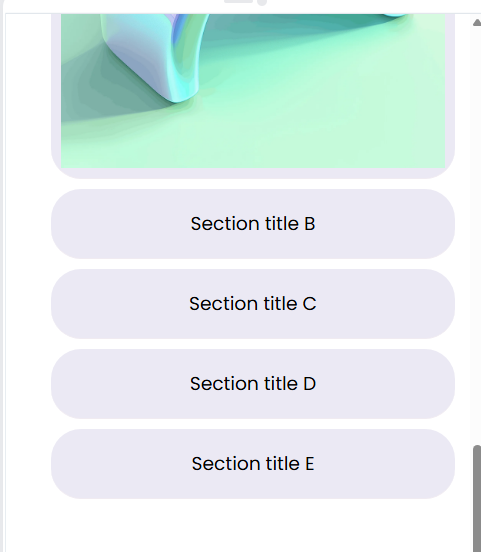Screen dimensions: 481x552
Task: Click the white margin left of the sections
Action: (28, 282)
